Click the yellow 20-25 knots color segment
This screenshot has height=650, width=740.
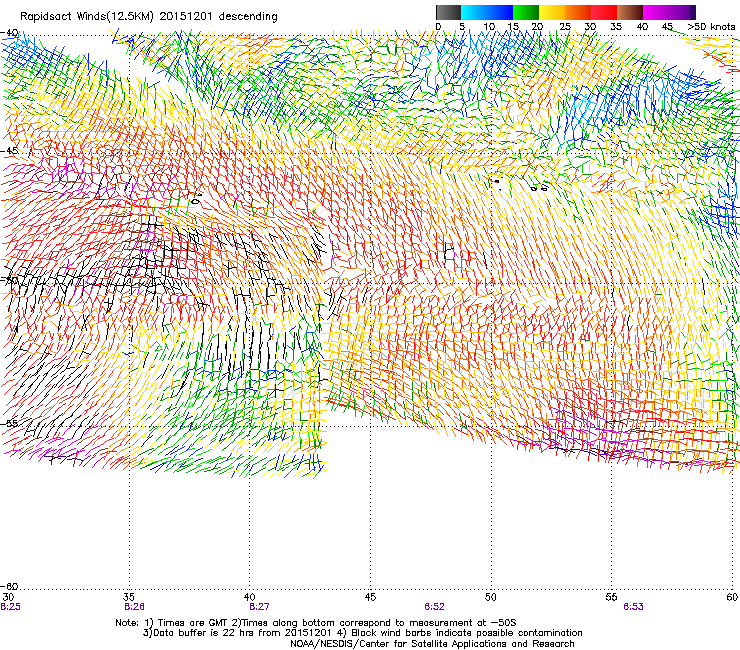click(x=552, y=12)
